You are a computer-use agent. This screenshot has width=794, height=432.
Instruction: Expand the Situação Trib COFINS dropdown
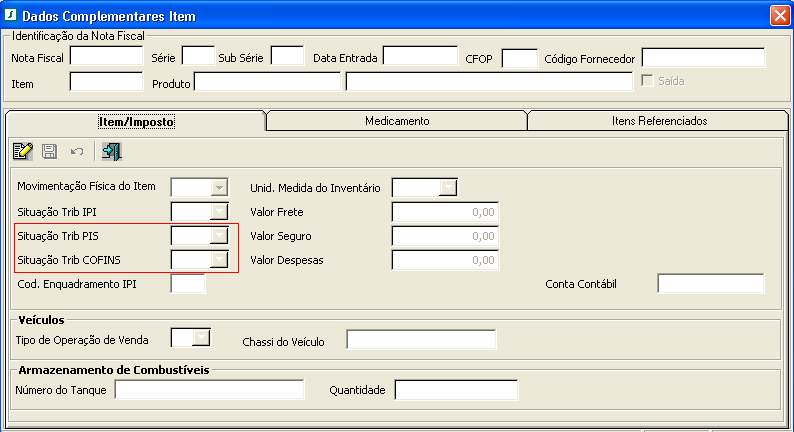tap(219, 260)
